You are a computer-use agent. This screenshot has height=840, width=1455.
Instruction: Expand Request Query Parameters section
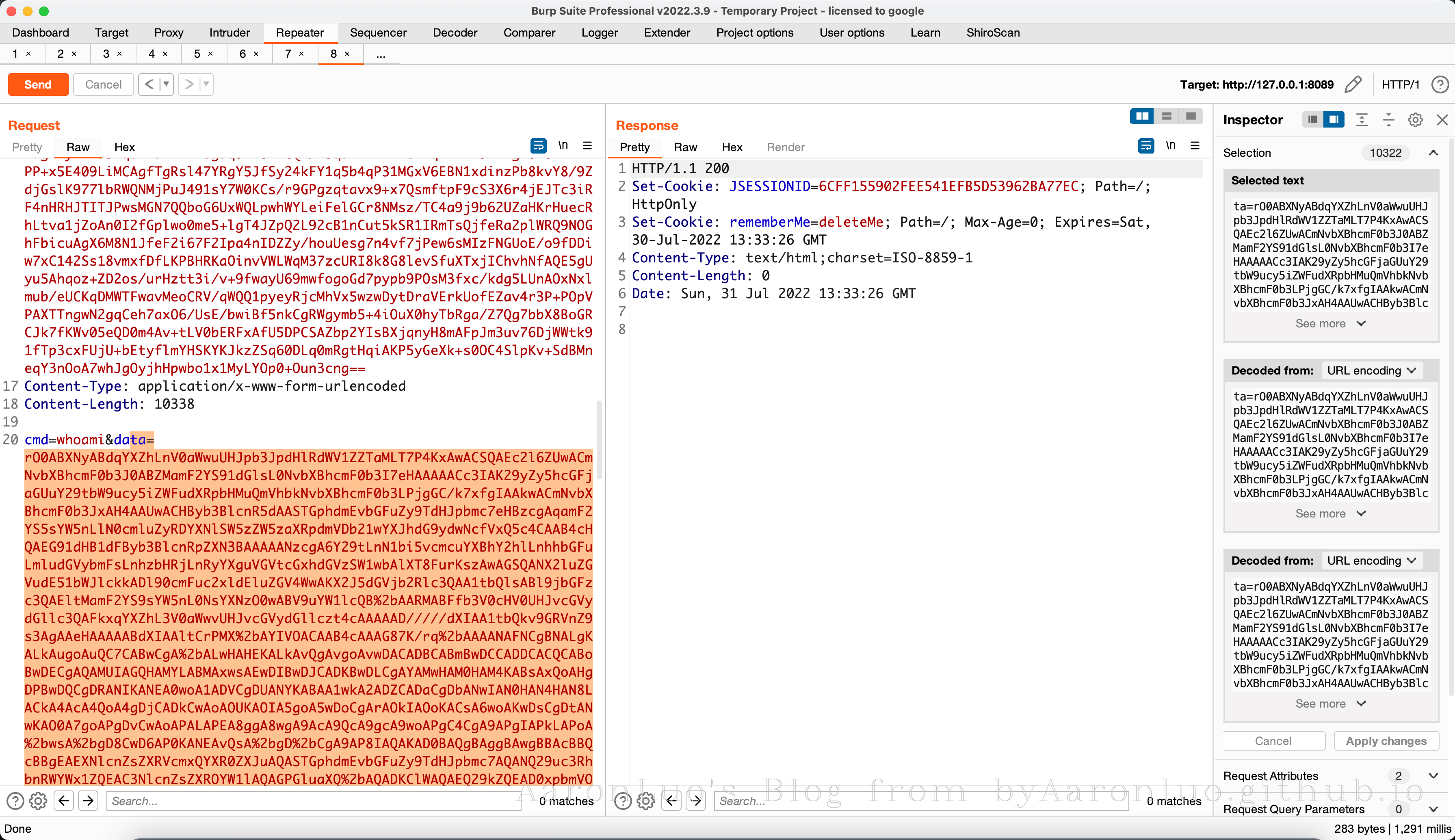coord(1433,809)
